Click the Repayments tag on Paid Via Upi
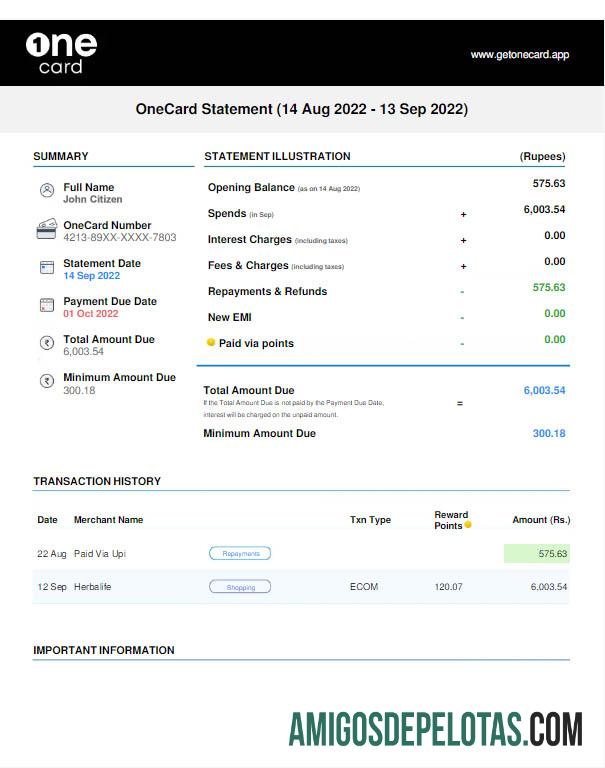 240,553
